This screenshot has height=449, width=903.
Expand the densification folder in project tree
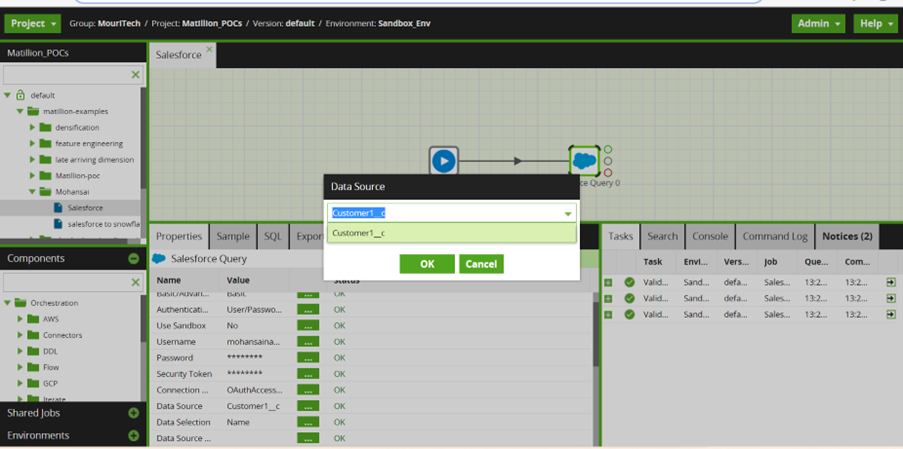pyautogui.click(x=32, y=128)
